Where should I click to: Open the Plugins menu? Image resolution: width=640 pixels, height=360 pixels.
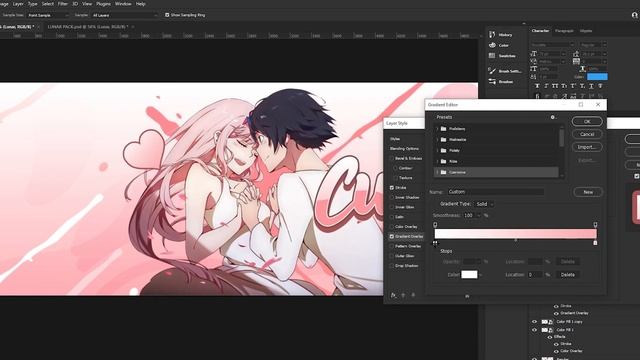[x=103, y=4]
